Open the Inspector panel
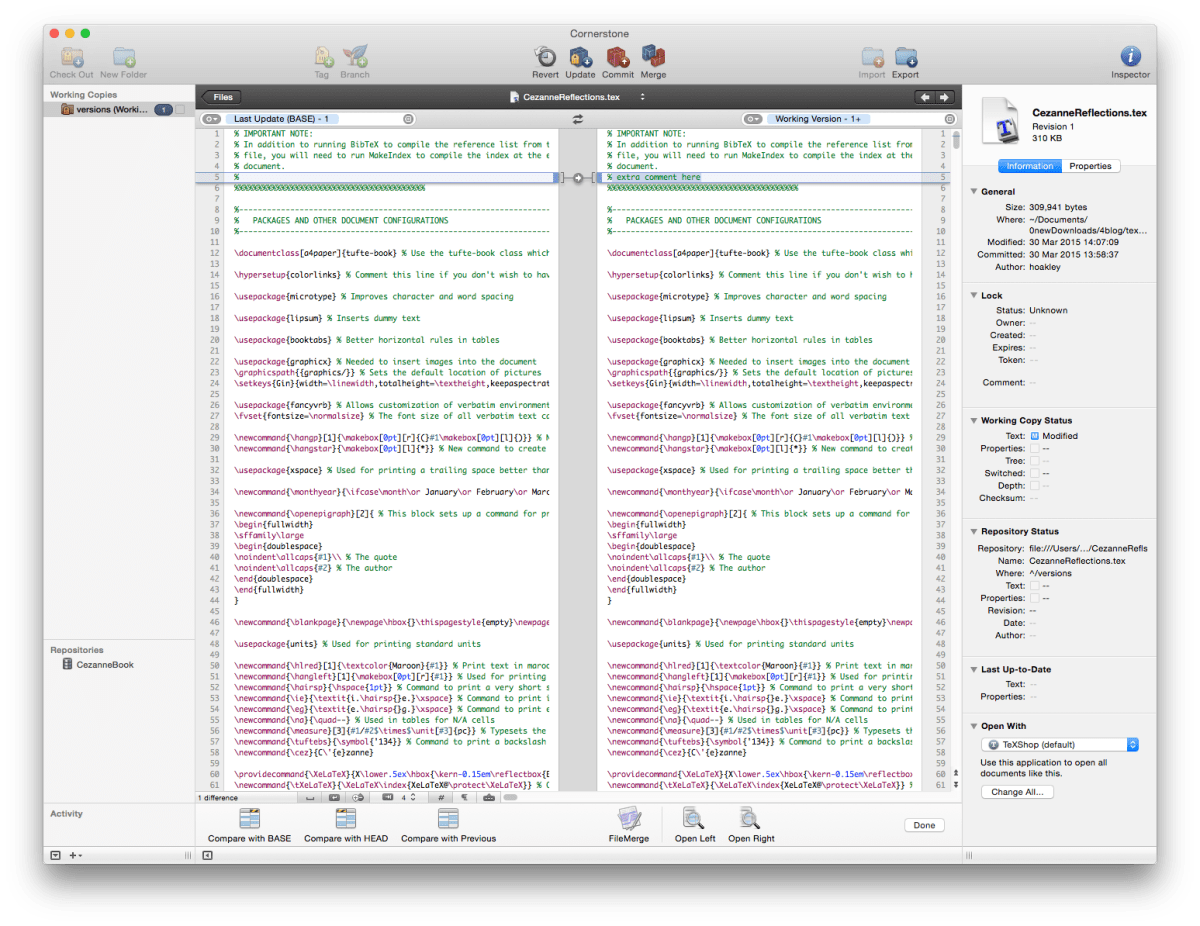Image resolution: width=1200 pixels, height=926 pixels. [x=1130, y=58]
